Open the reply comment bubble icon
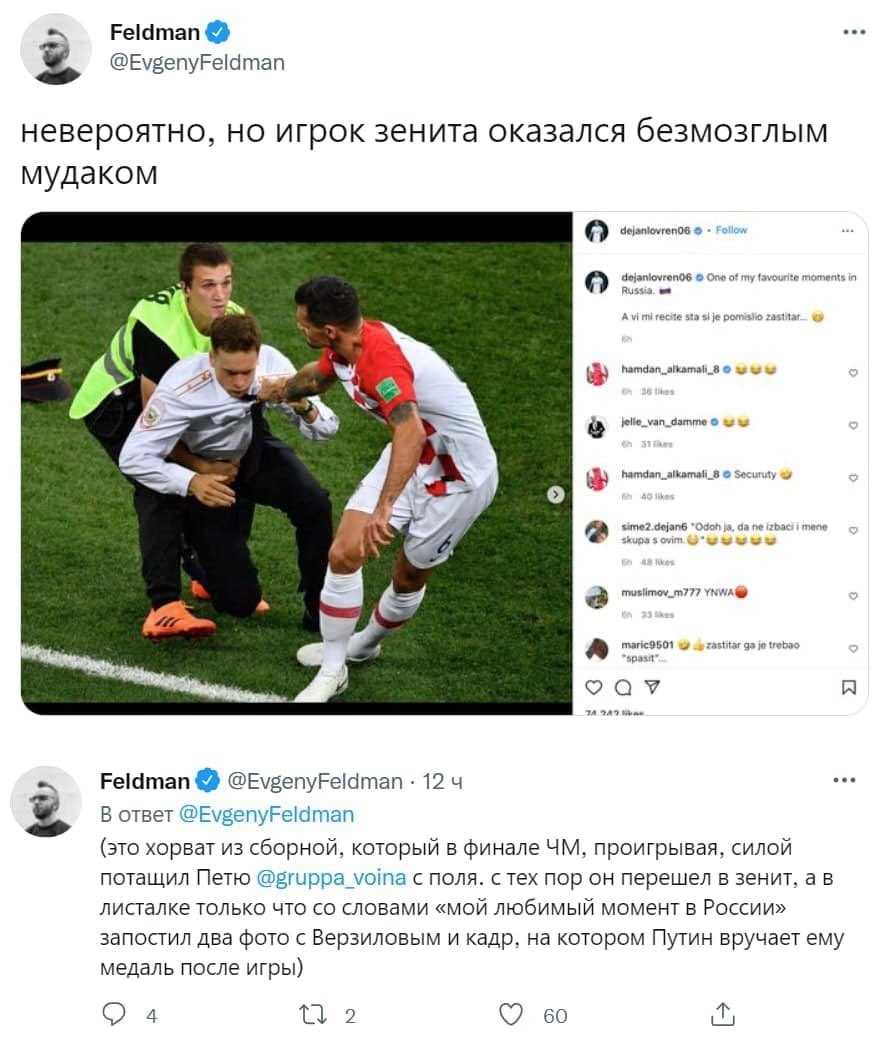The image size is (886, 1052). (113, 1014)
